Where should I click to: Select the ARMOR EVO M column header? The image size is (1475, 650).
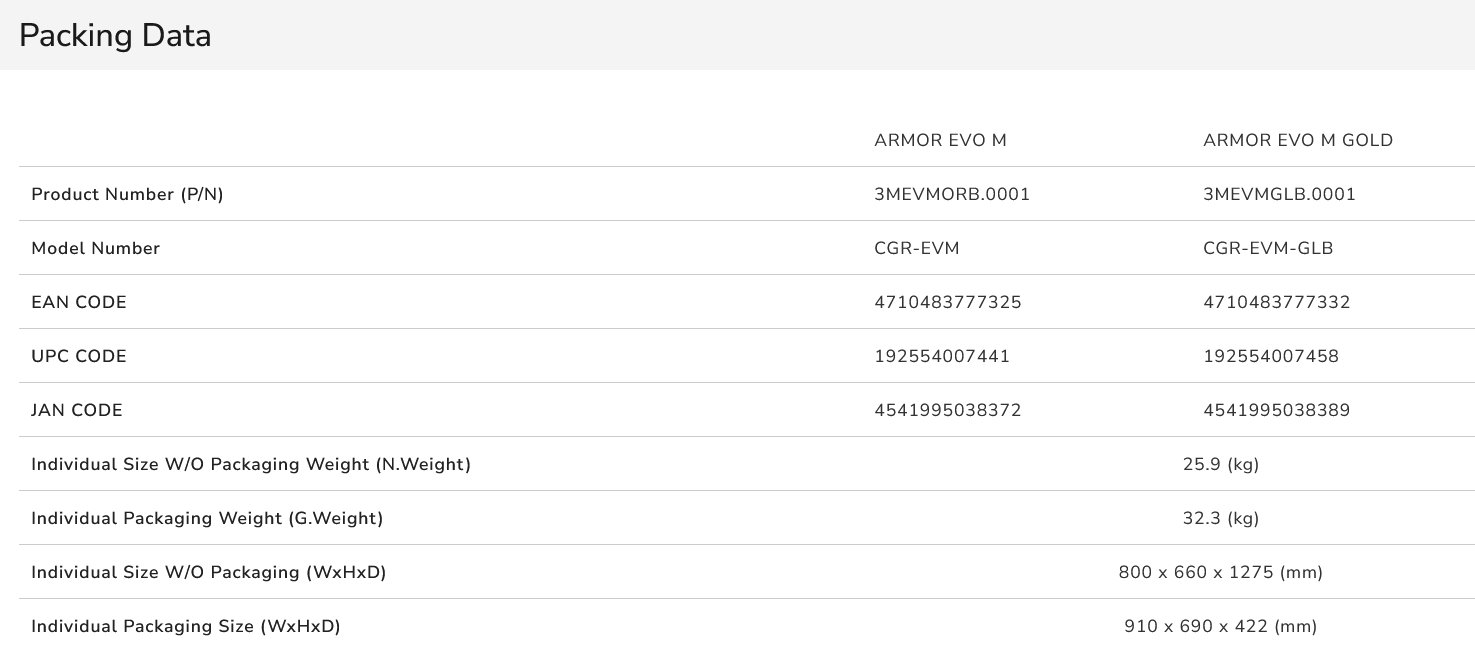pos(940,140)
